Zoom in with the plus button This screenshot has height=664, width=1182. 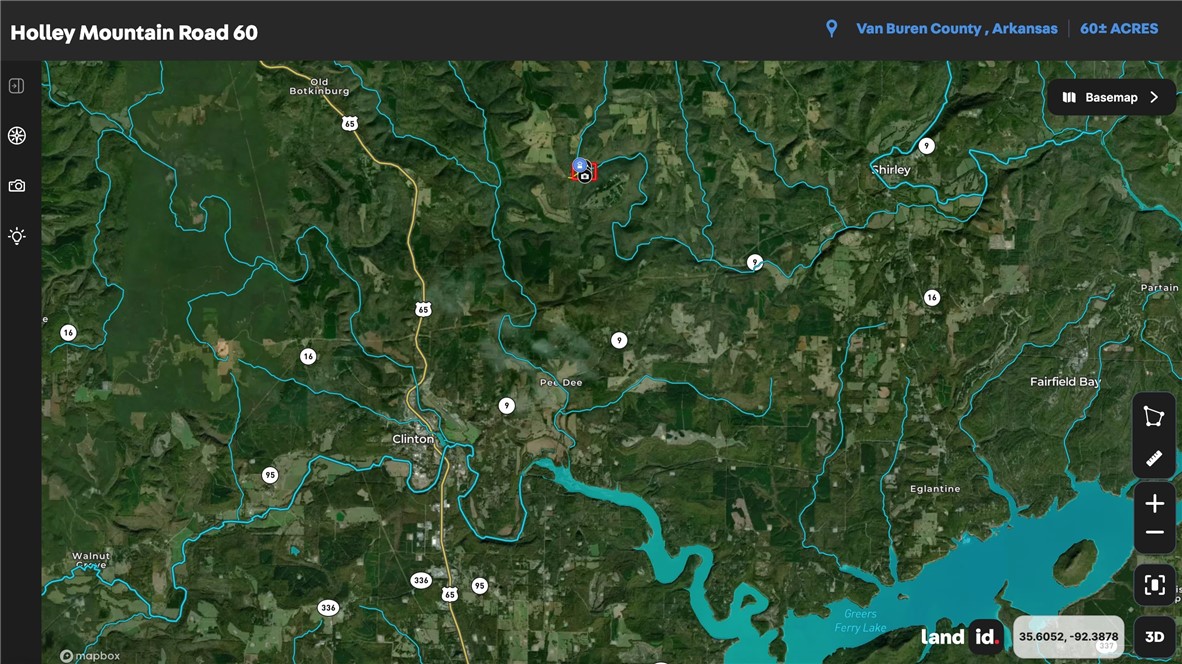click(1154, 504)
